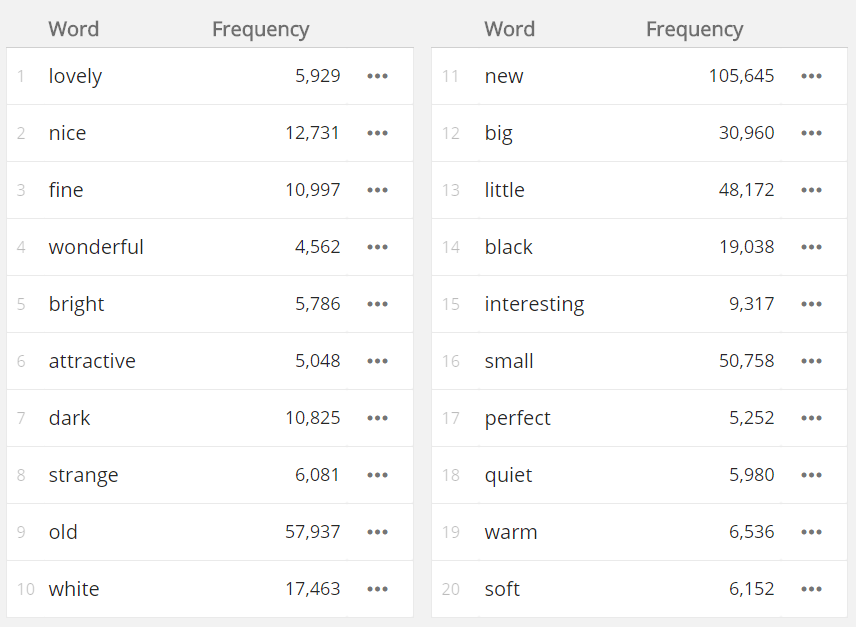The height and width of the screenshot is (627, 856).
Task: Open the options menu for 'lovely'
Action: click(x=377, y=76)
